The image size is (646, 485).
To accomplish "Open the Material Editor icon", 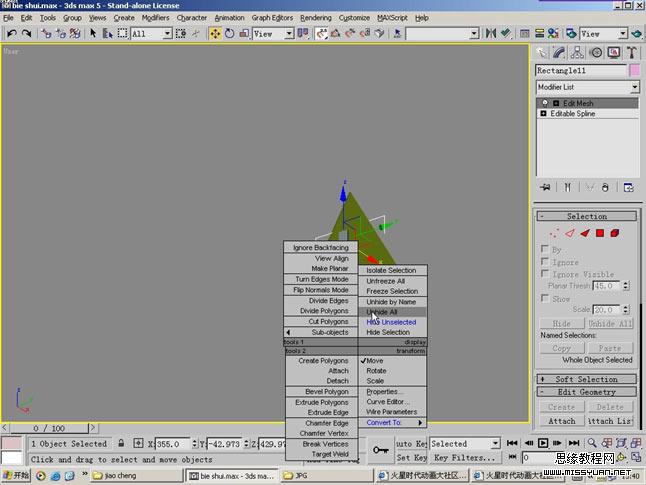I will coord(553,33).
